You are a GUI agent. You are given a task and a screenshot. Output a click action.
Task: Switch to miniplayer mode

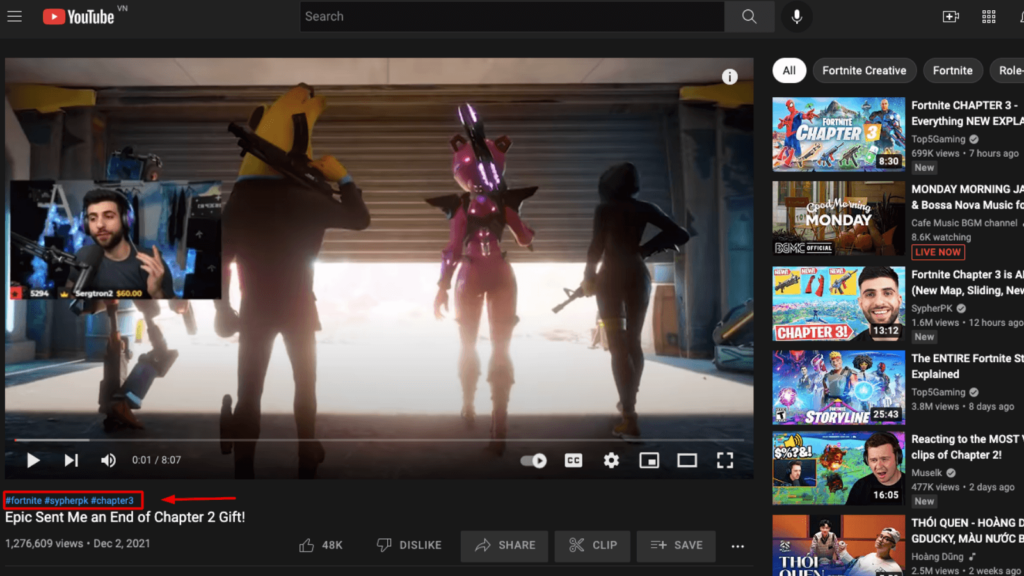click(649, 460)
